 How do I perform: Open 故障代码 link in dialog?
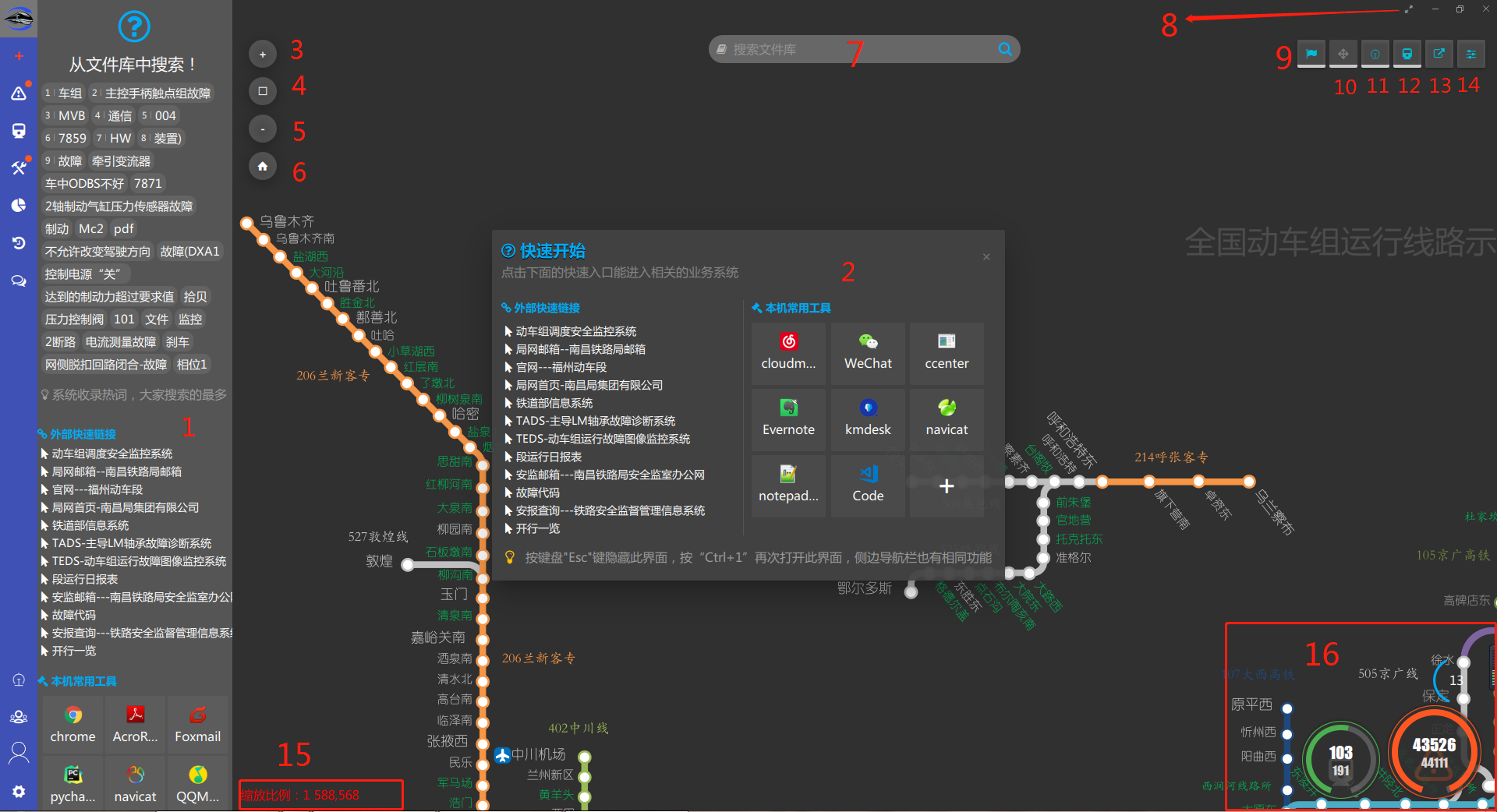click(537, 492)
